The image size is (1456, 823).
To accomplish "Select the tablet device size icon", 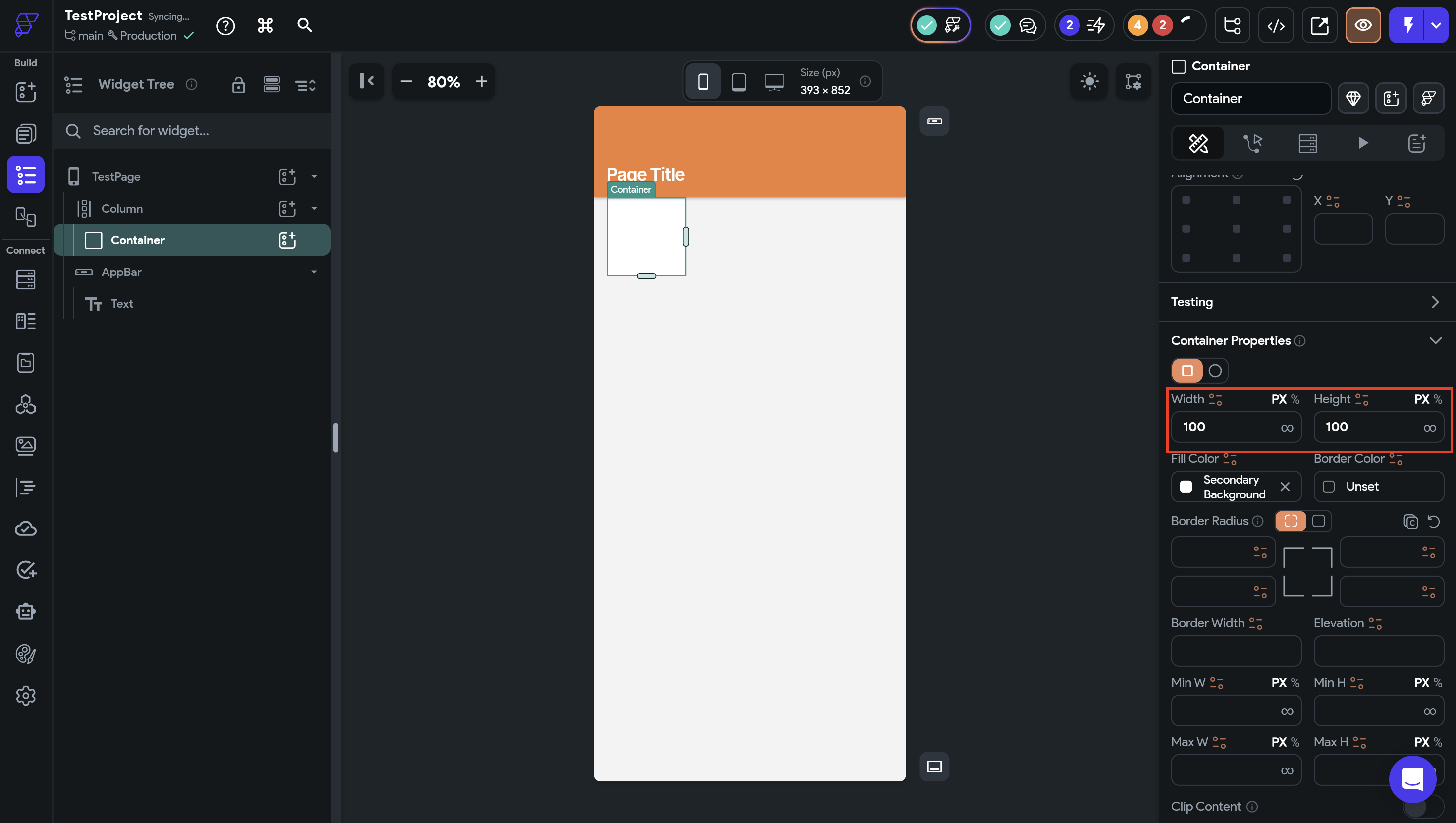I will pos(738,82).
